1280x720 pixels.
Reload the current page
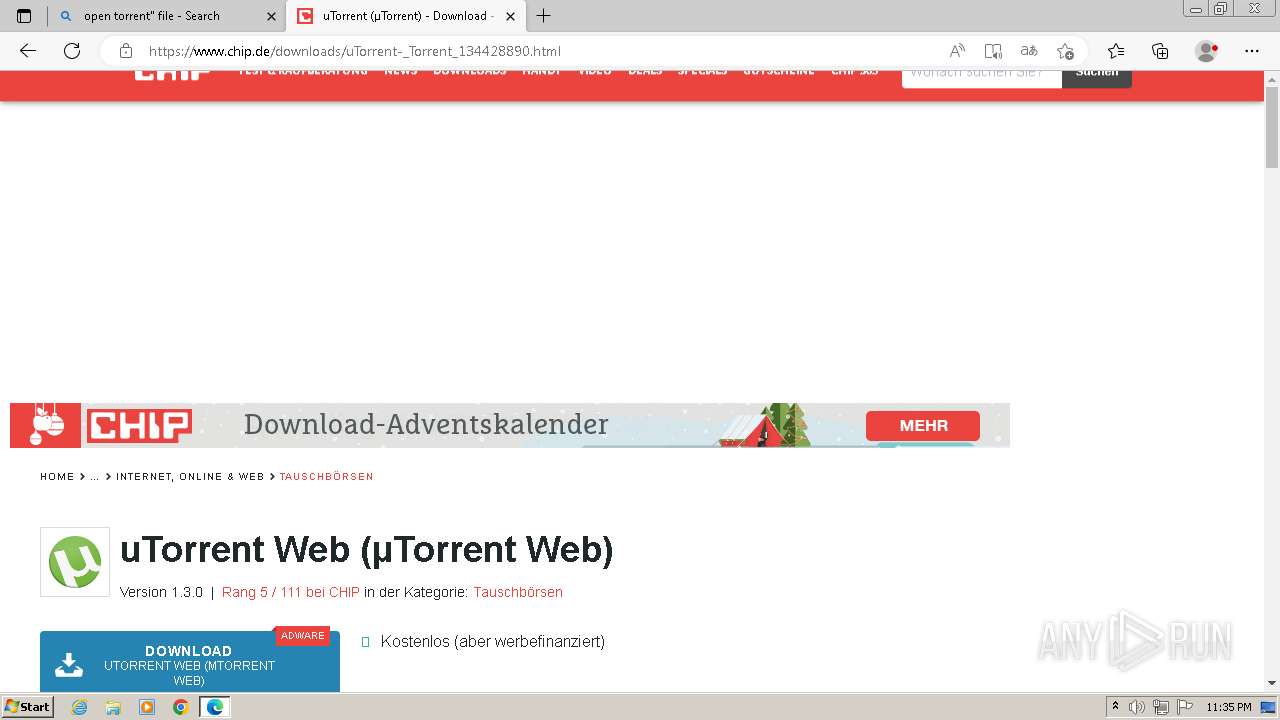click(72, 51)
